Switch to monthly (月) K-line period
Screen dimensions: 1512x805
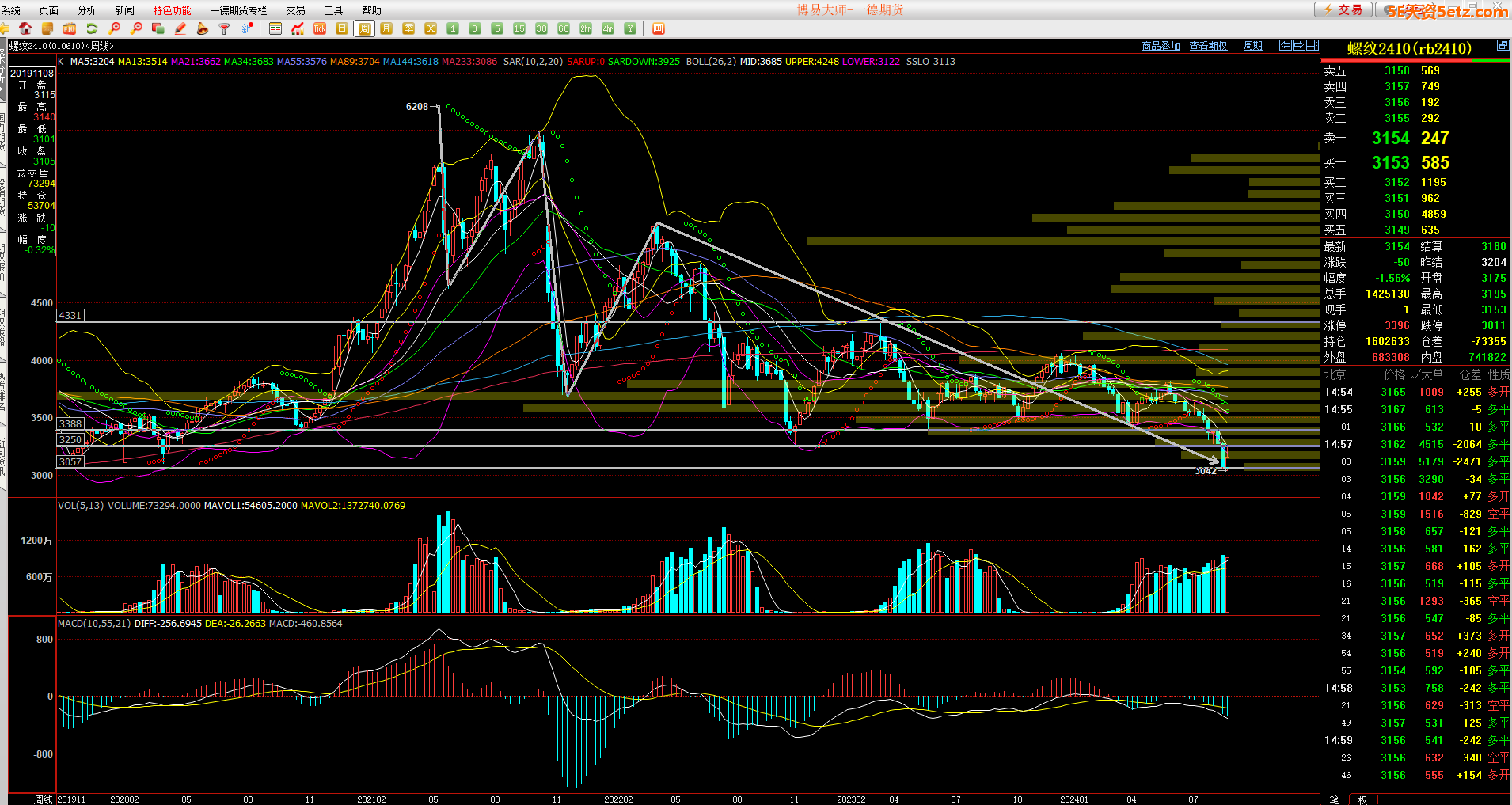tap(386, 28)
